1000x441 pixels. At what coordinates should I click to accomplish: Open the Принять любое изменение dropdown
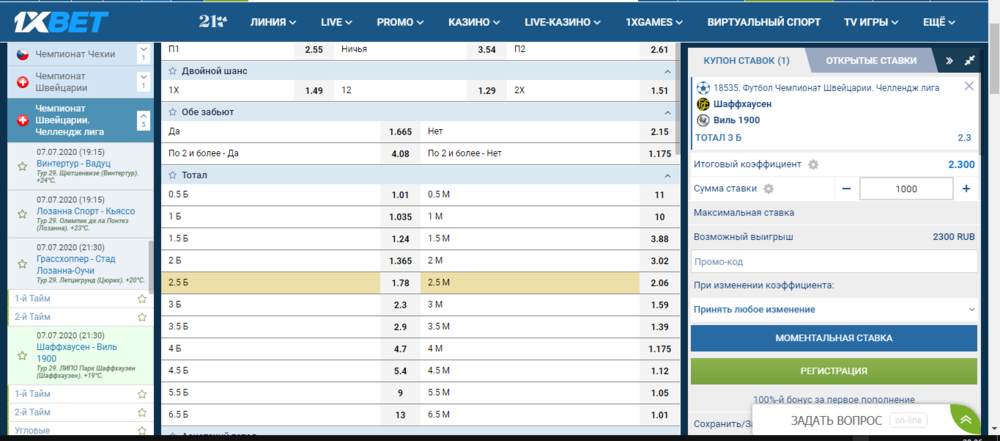coord(834,310)
